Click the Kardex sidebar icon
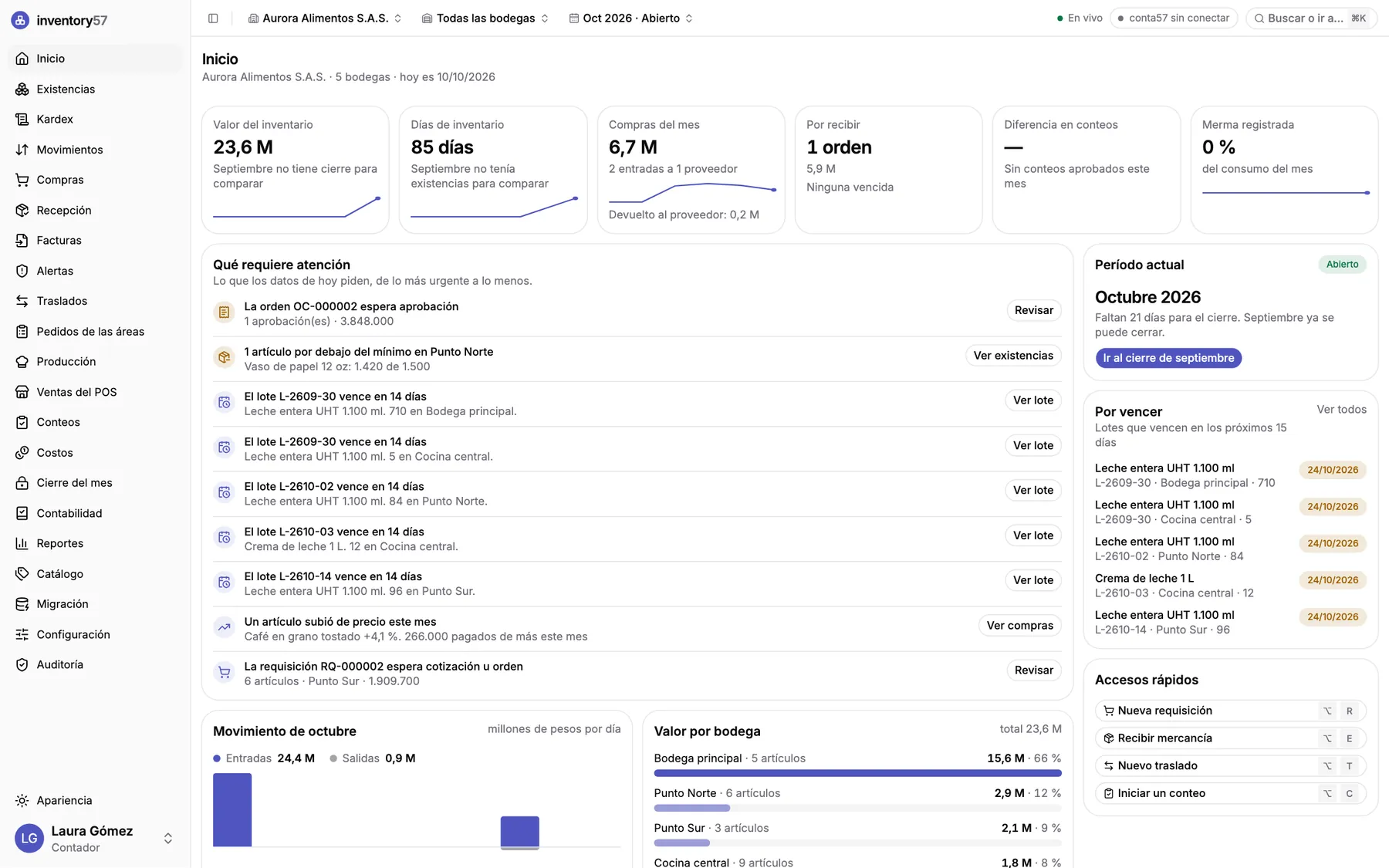1389x868 pixels. pyautogui.click(x=22, y=119)
